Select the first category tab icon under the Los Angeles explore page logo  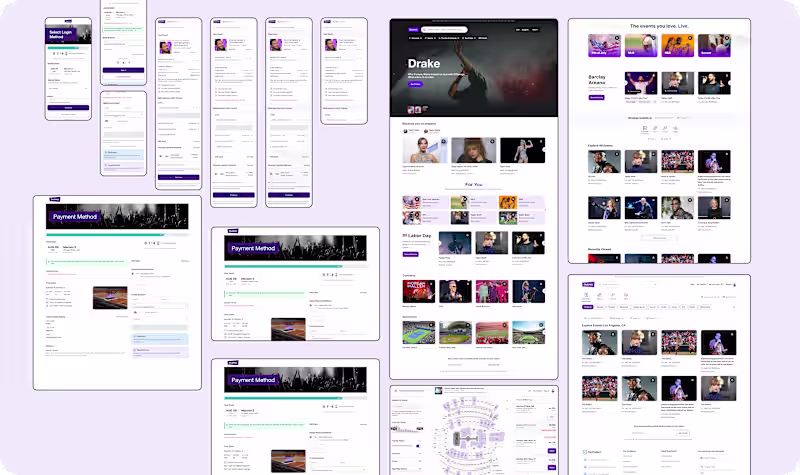586,295
